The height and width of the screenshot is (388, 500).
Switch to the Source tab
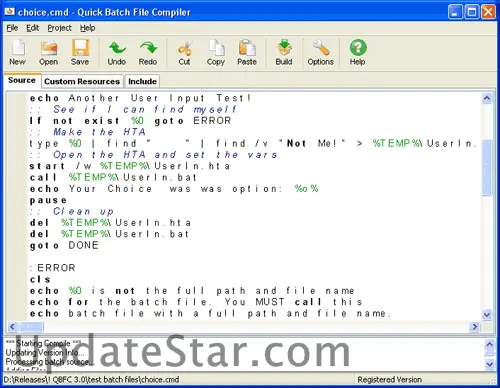22,80
